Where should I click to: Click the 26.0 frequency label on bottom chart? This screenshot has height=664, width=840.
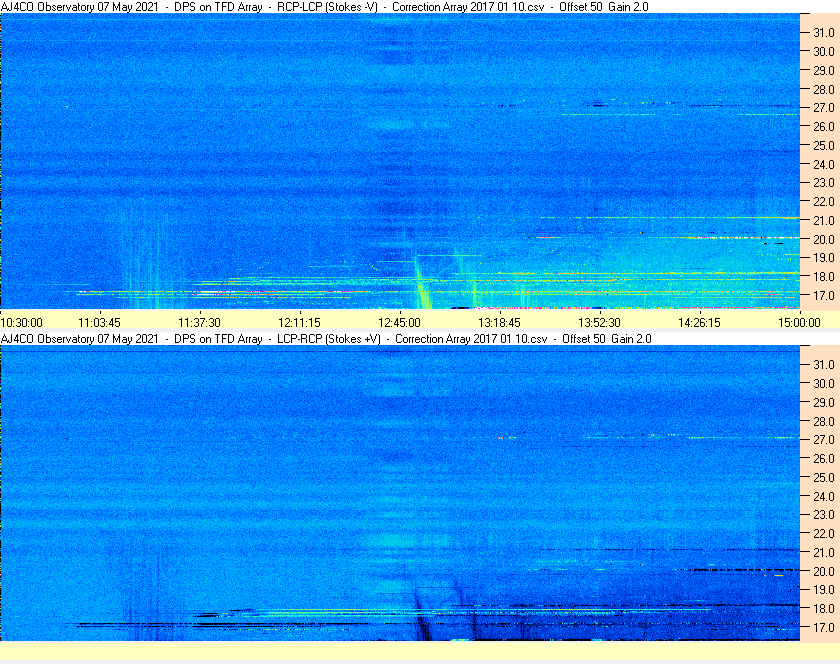(x=824, y=458)
